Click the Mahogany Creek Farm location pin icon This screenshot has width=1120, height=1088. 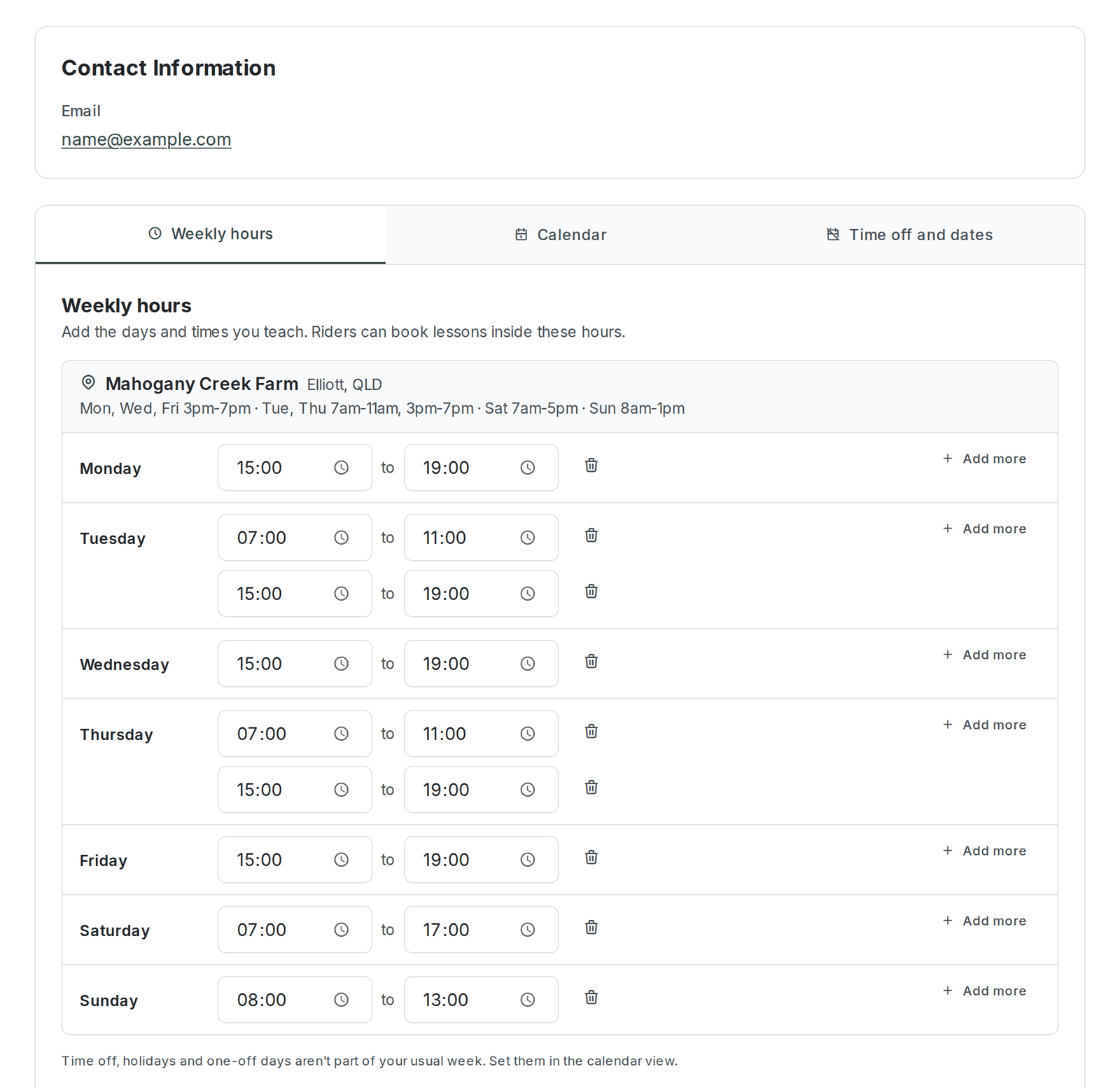(88, 382)
